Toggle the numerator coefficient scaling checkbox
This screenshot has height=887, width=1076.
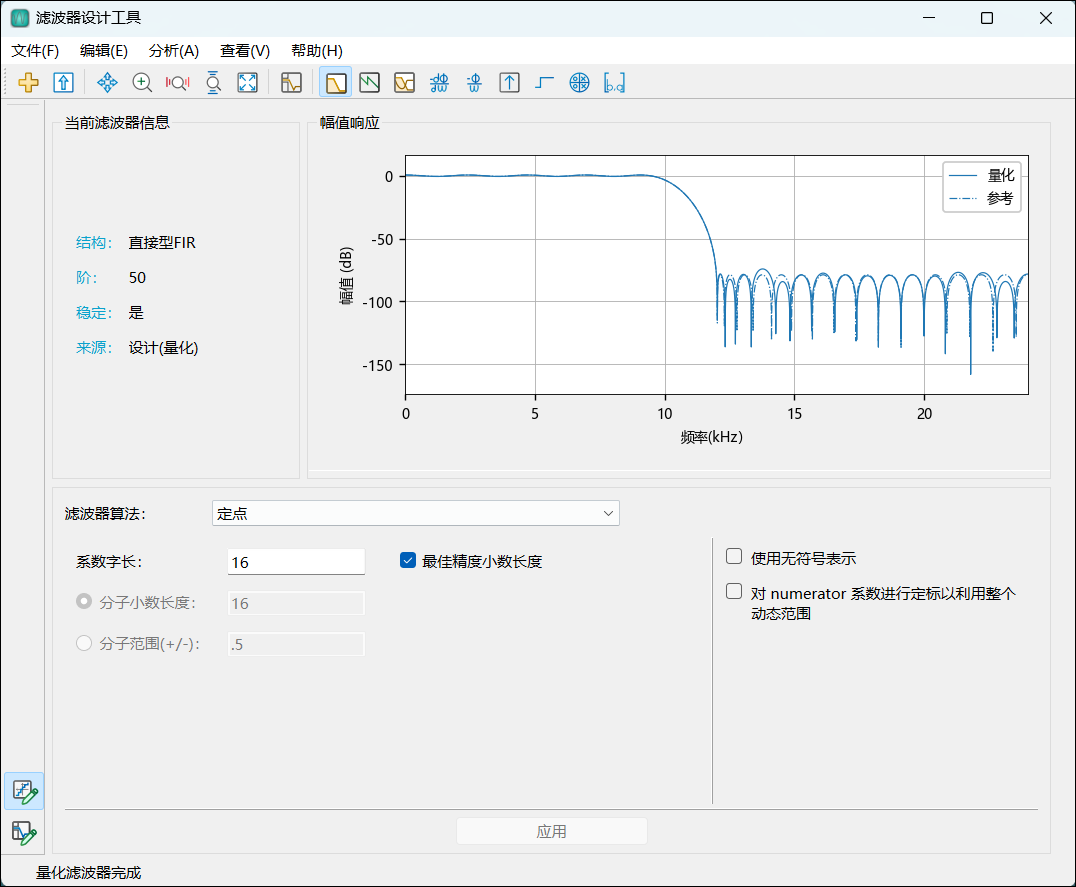pos(734,592)
